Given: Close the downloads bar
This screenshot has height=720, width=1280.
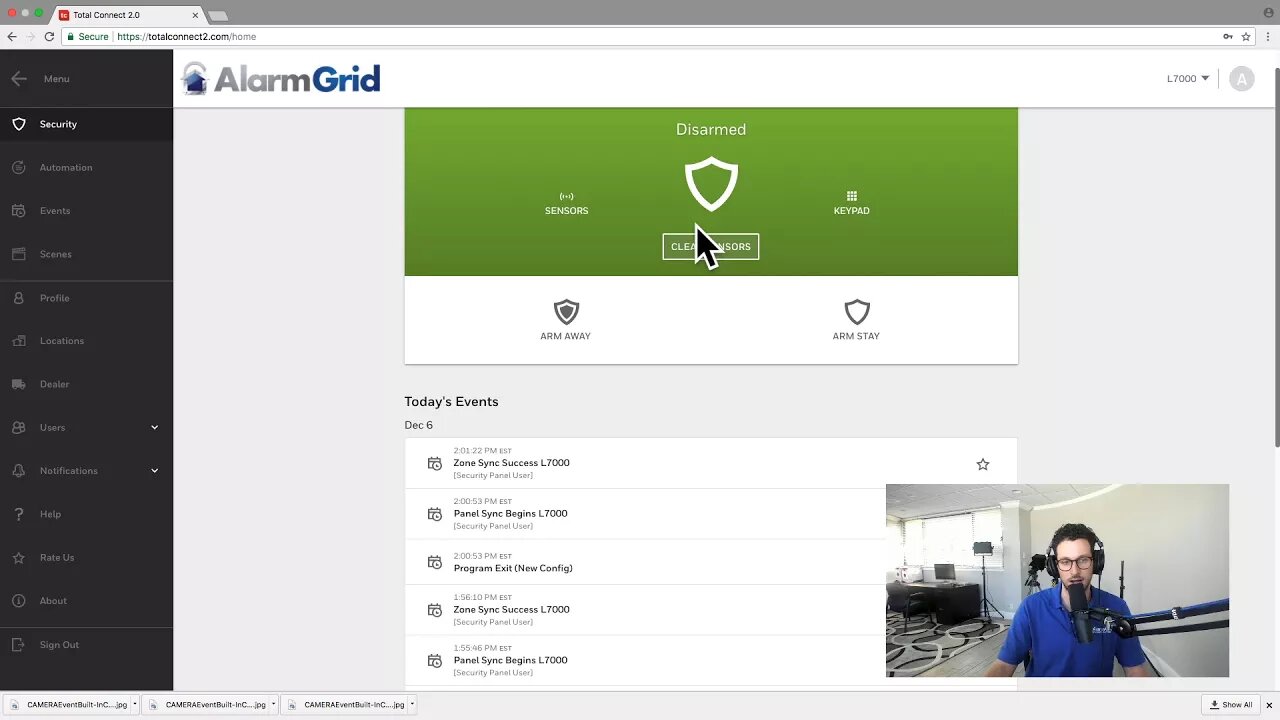Looking at the screenshot, I should (x=1269, y=705).
